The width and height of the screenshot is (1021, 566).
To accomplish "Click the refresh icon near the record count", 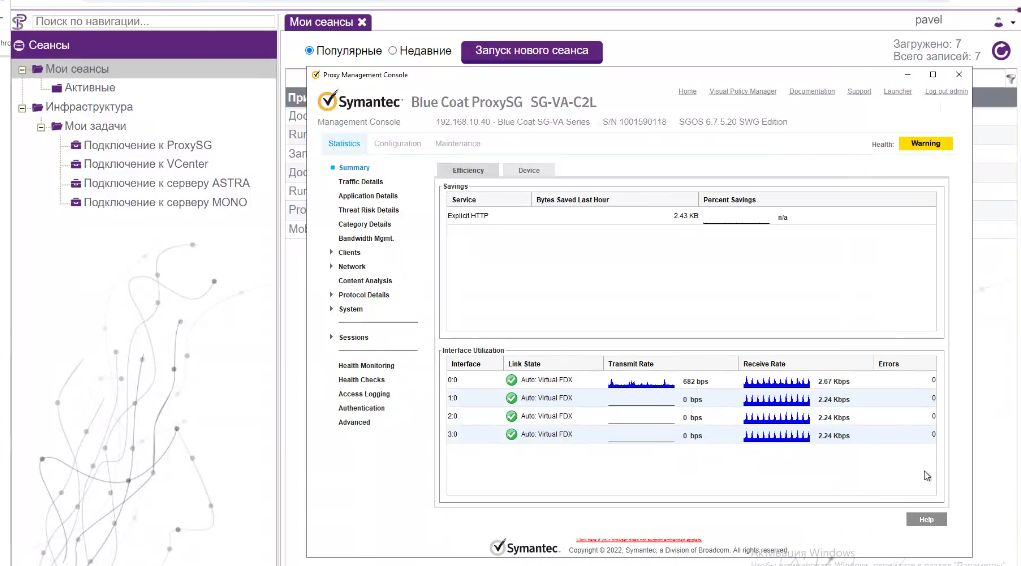I will (1001, 51).
